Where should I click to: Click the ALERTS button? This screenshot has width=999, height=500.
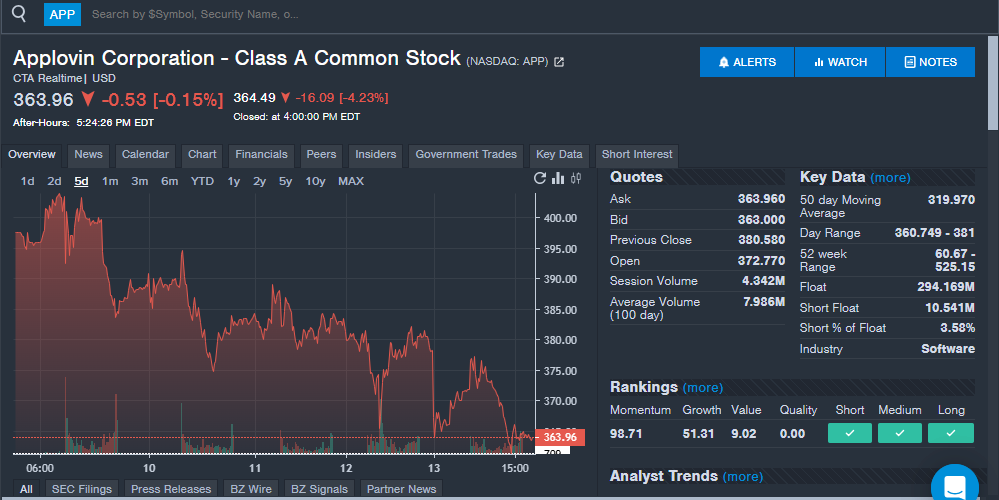(747, 62)
